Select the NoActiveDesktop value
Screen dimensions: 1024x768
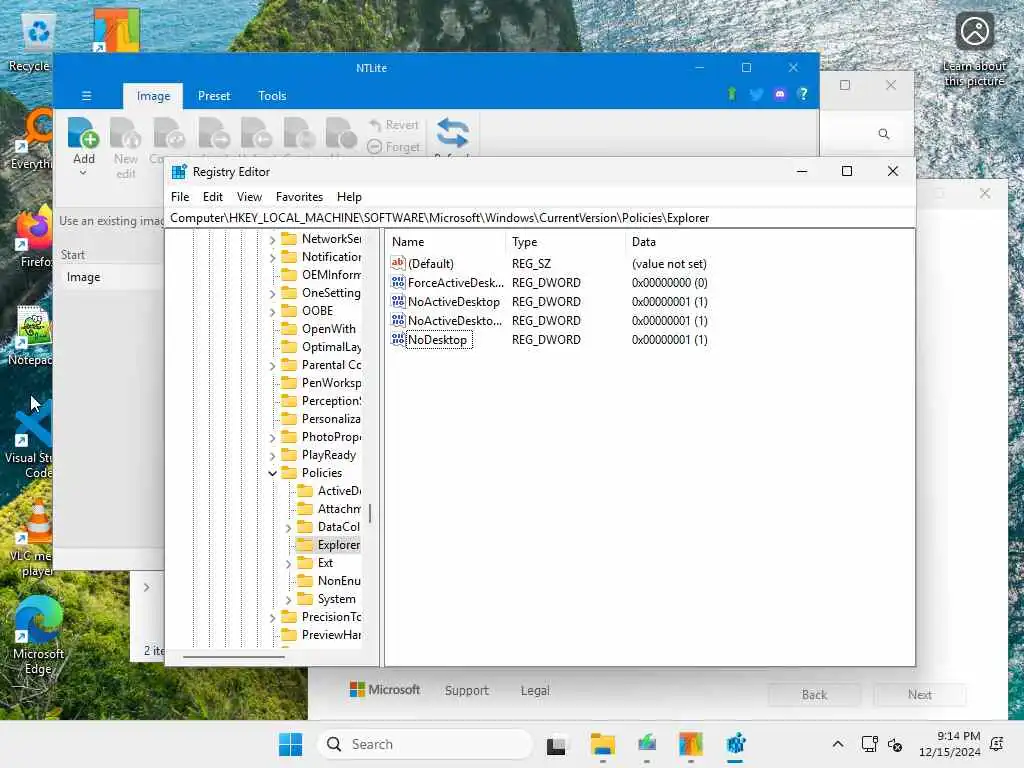453,302
